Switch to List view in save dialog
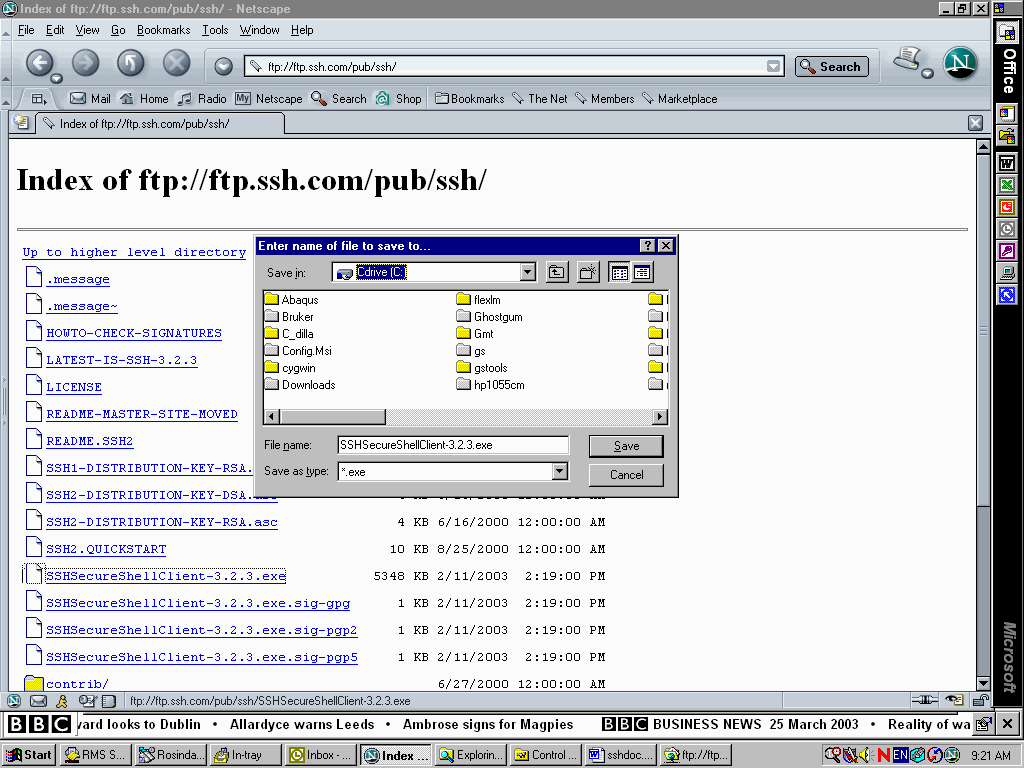This screenshot has height=768, width=1024. (x=619, y=272)
